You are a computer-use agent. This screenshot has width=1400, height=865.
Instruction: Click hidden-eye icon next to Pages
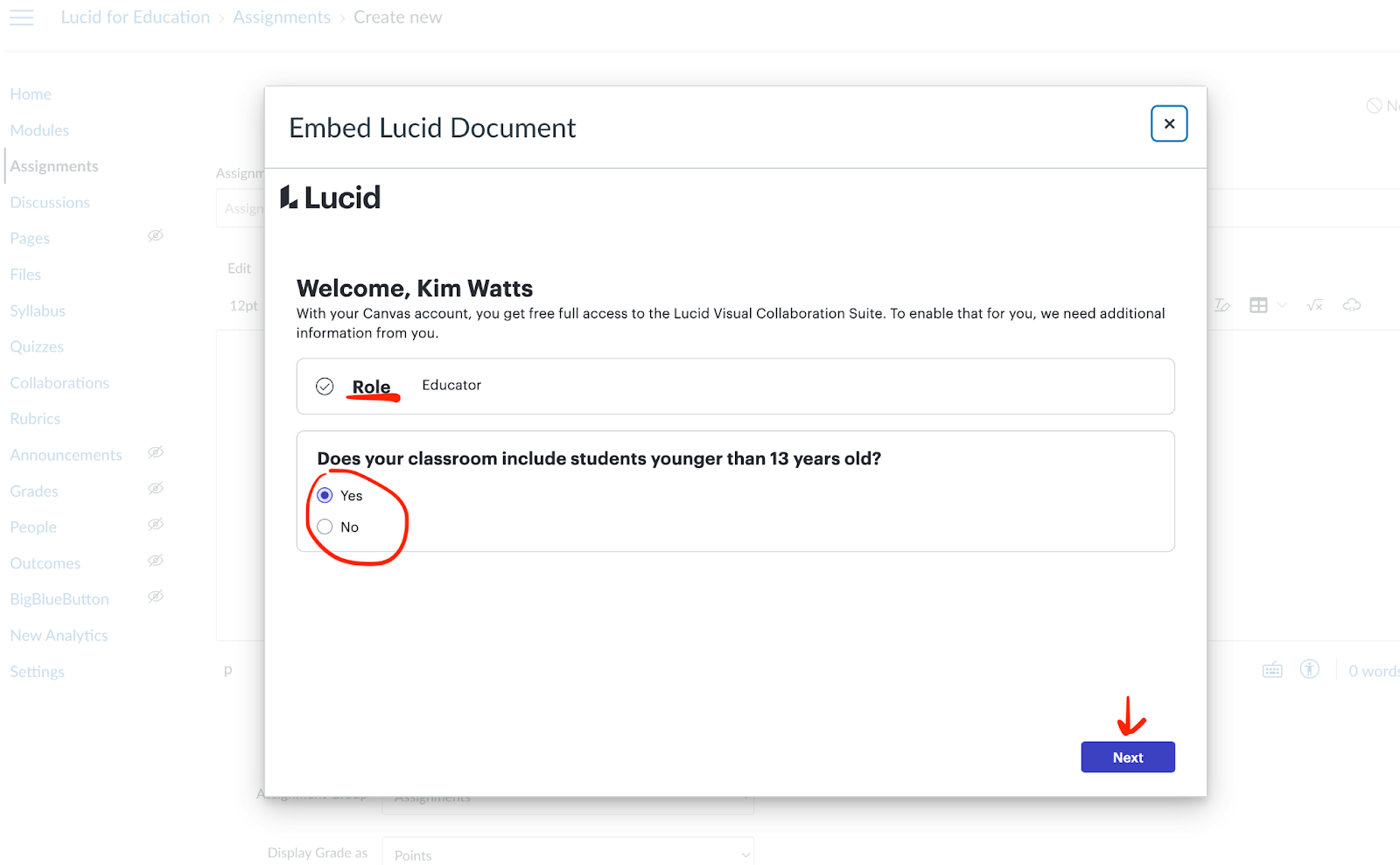click(x=156, y=235)
